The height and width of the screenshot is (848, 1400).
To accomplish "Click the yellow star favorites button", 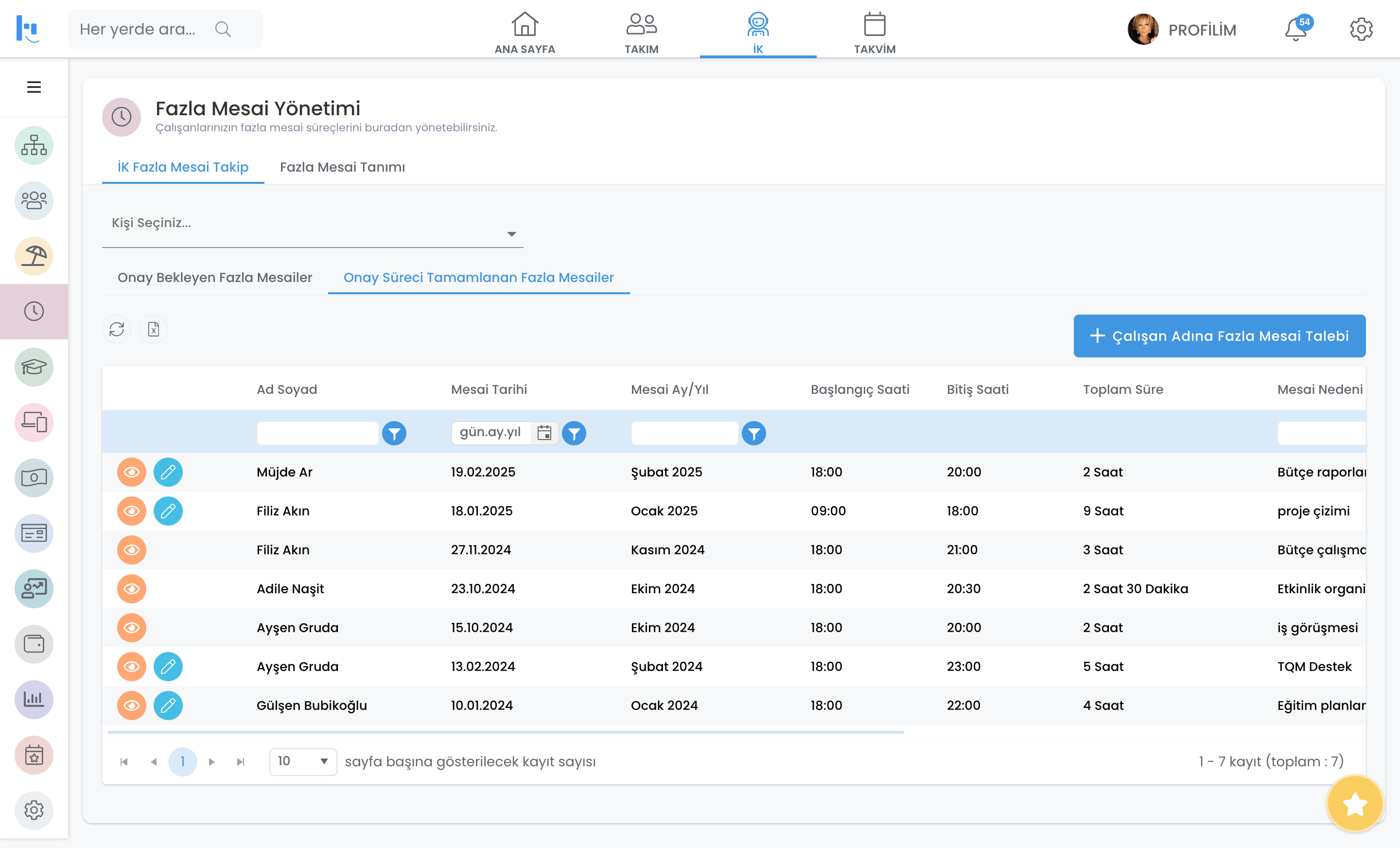I will (x=1354, y=804).
